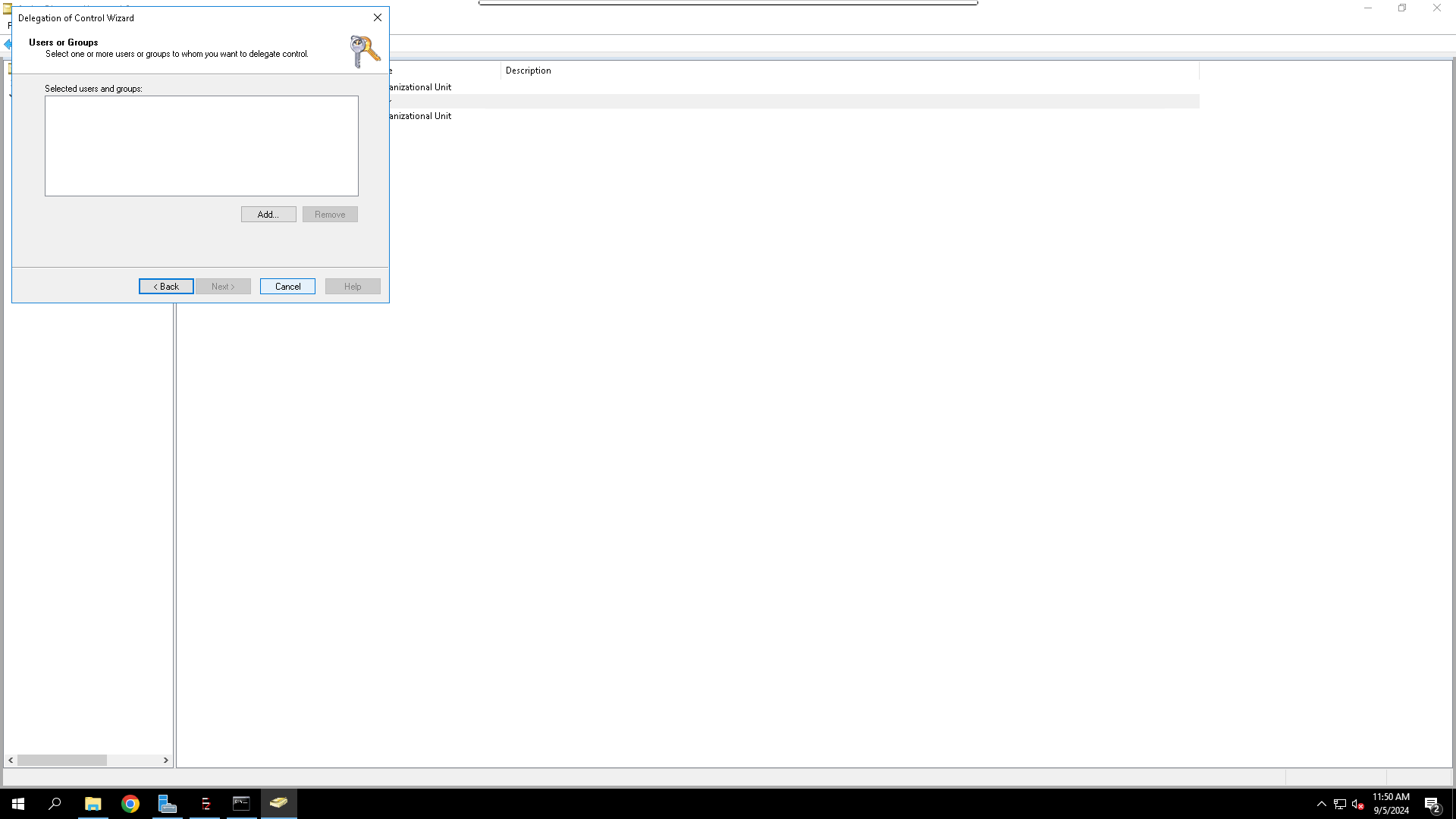Launch Google Chrome from taskbar

pyautogui.click(x=130, y=804)
